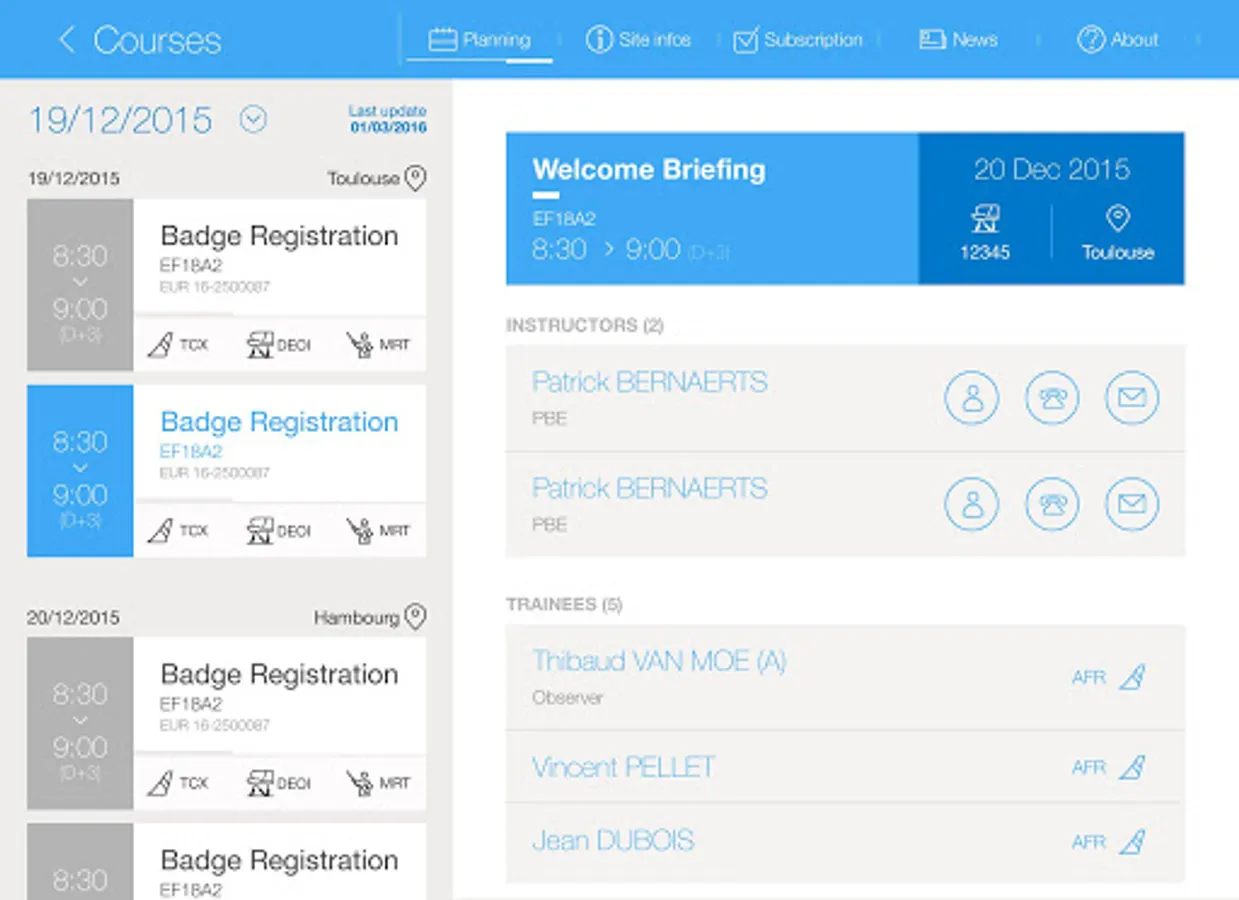Open the About tab
The height and width of the screenshot is (900, 1239).
click(1117, 40)
